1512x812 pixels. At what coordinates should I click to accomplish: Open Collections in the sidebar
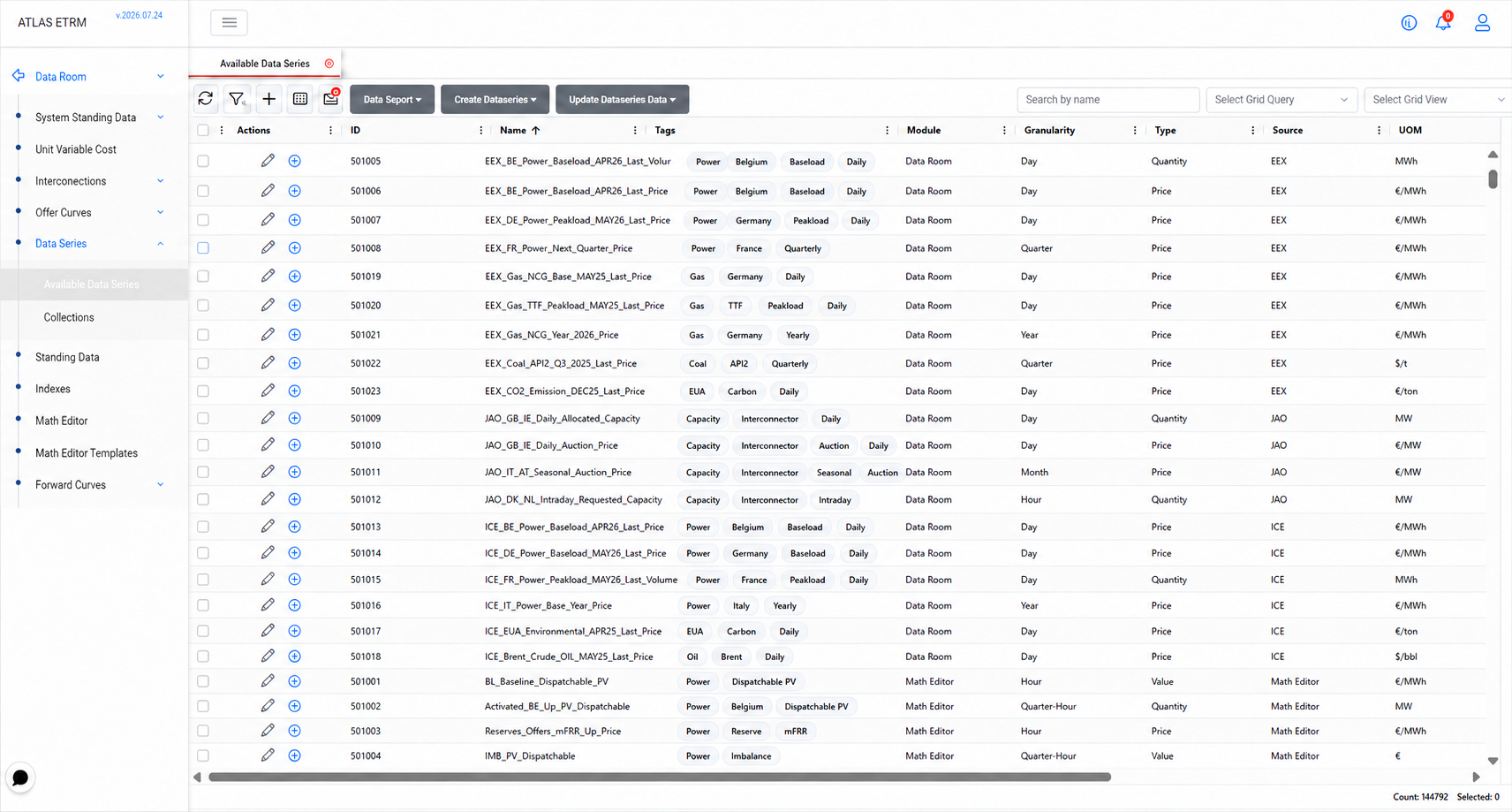point(69,317)
